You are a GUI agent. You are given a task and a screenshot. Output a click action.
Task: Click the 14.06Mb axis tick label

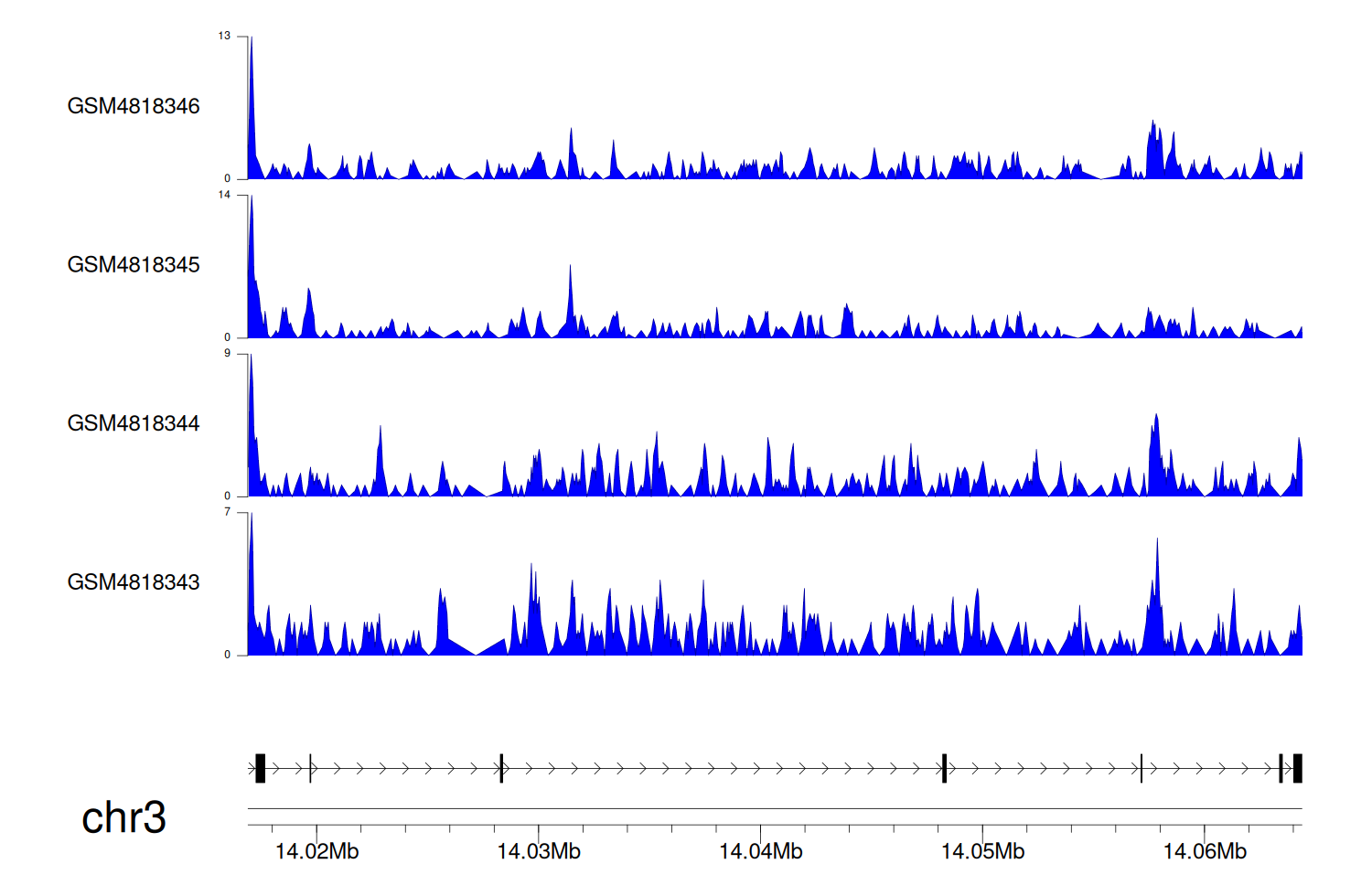pyautogui.click(x=1205, y=851)
